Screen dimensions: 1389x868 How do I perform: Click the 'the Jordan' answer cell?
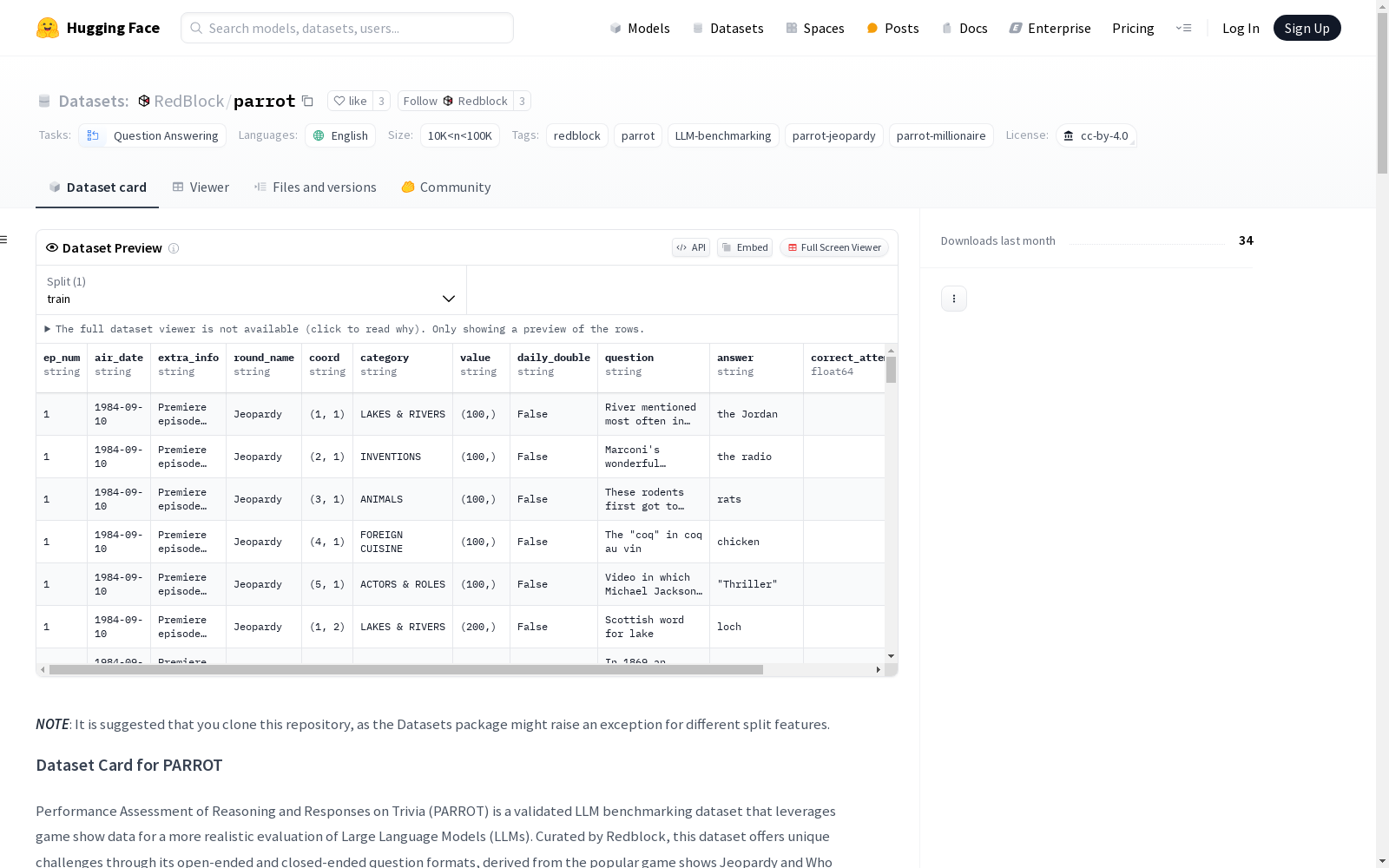(757, 415)
